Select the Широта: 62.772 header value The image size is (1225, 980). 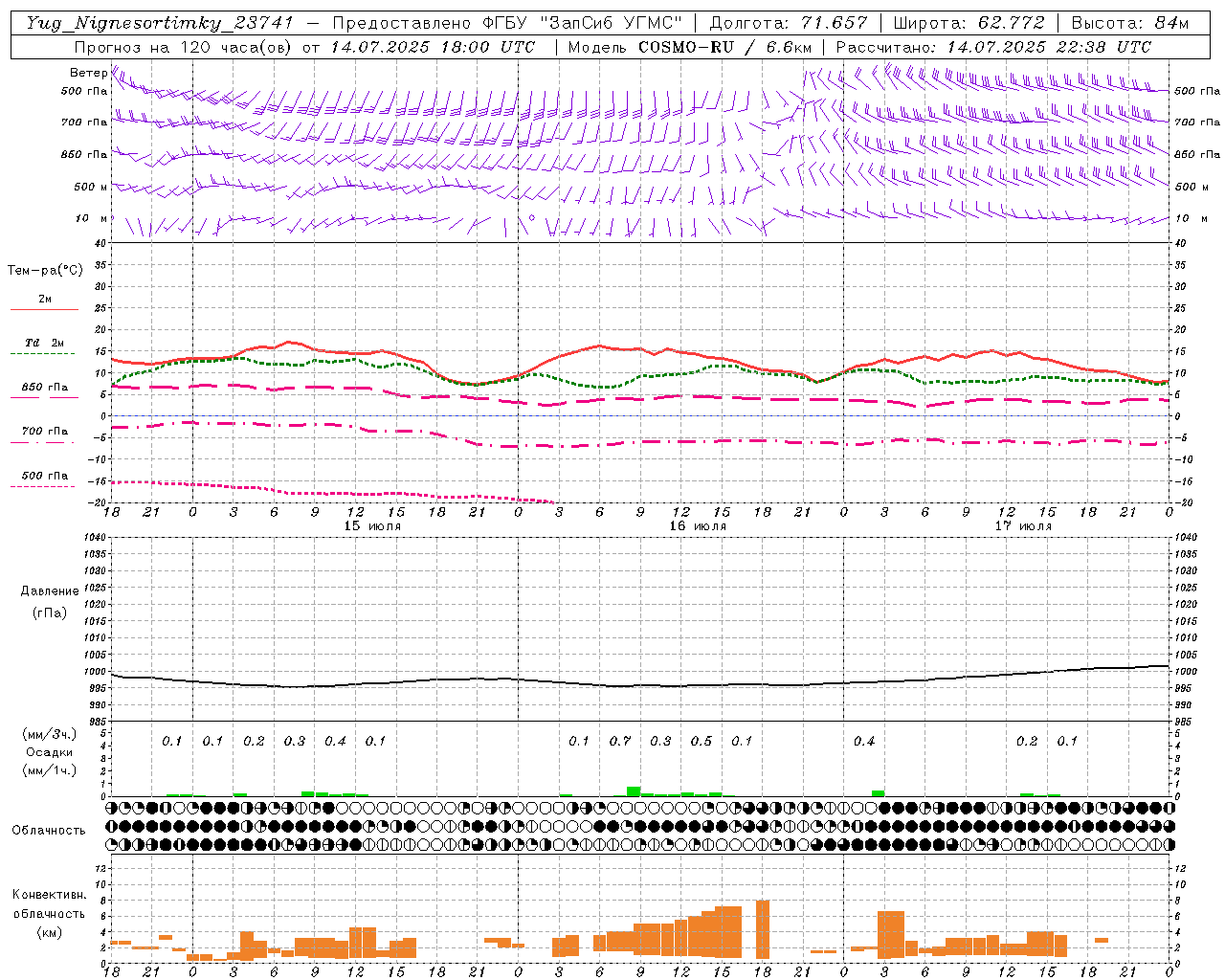pos(969,23)
